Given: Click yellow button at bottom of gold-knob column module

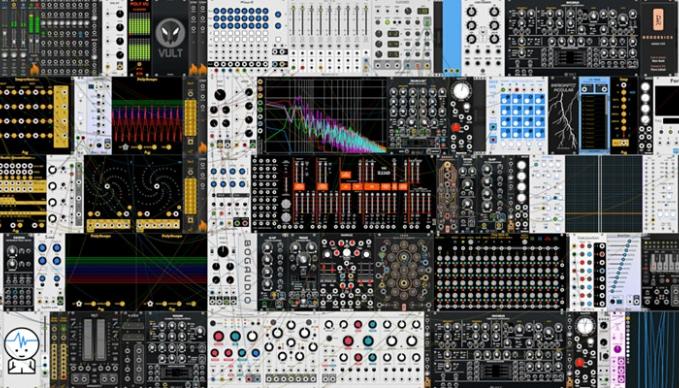Looking at the screenshot, I should (x=620, y=142).
